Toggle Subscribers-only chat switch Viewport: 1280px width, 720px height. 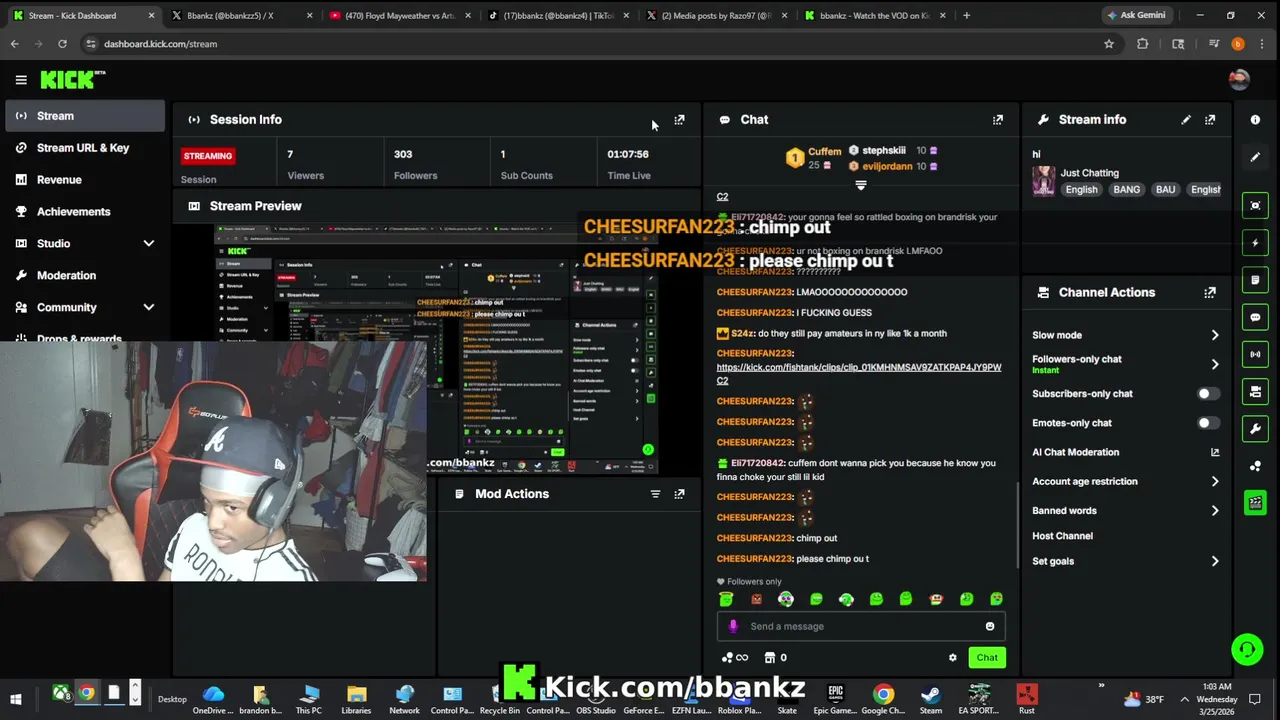1208,394
